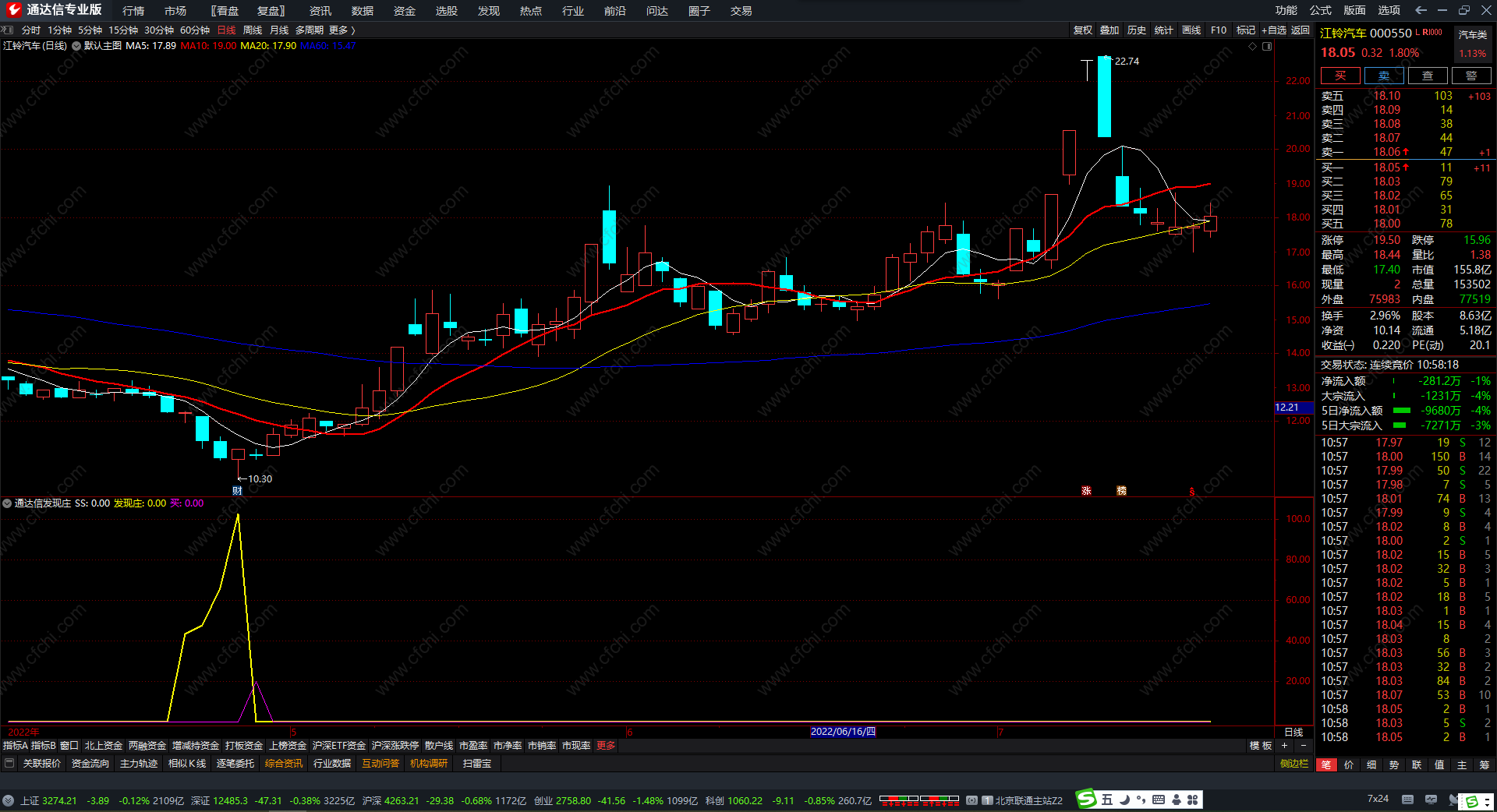Image resolution: width=1497 pixels, height=812 pixels.
Task: Toggle the 侧边栏 sidebar
Action: (x=1294, y=764)
